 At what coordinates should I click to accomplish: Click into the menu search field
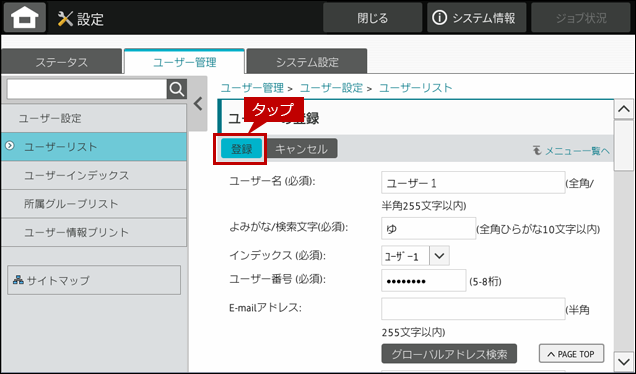(x=87, y=89)
